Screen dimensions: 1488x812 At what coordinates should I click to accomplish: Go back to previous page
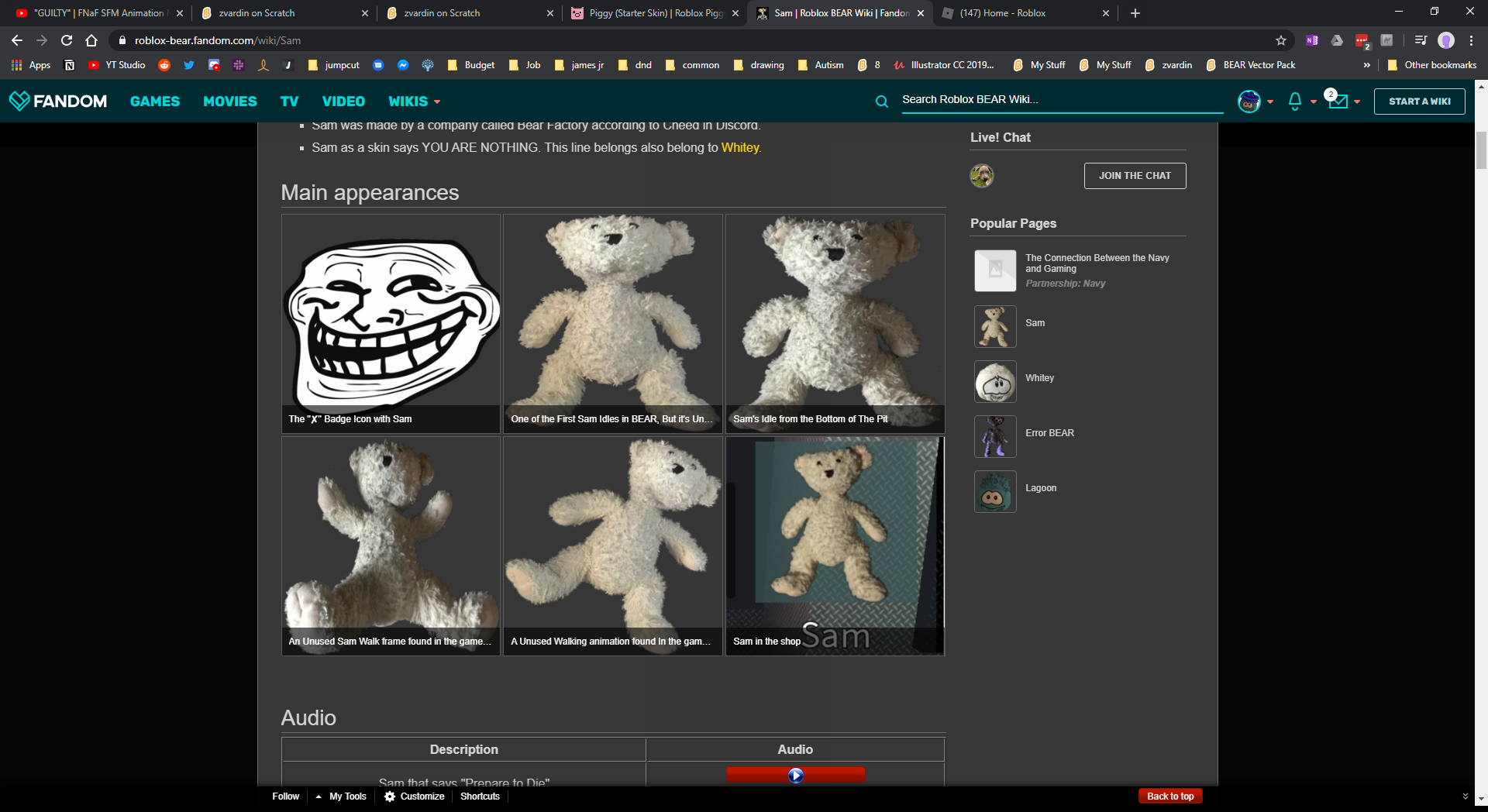click(x=17, y=40)
